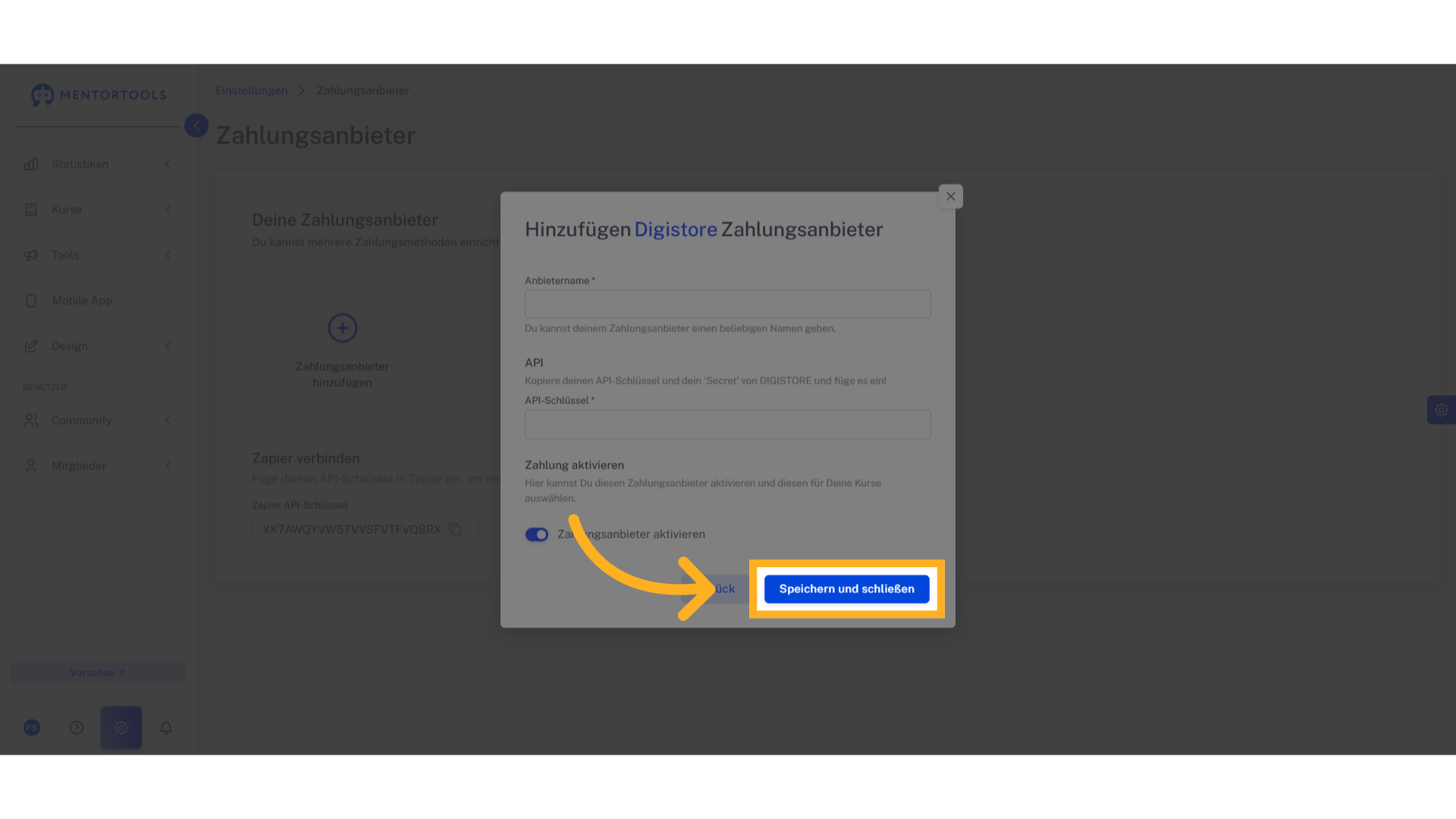Viewport: 1456px width, 819px height.
Task: Open the notifications bell
Action: (x=166, y=728)
